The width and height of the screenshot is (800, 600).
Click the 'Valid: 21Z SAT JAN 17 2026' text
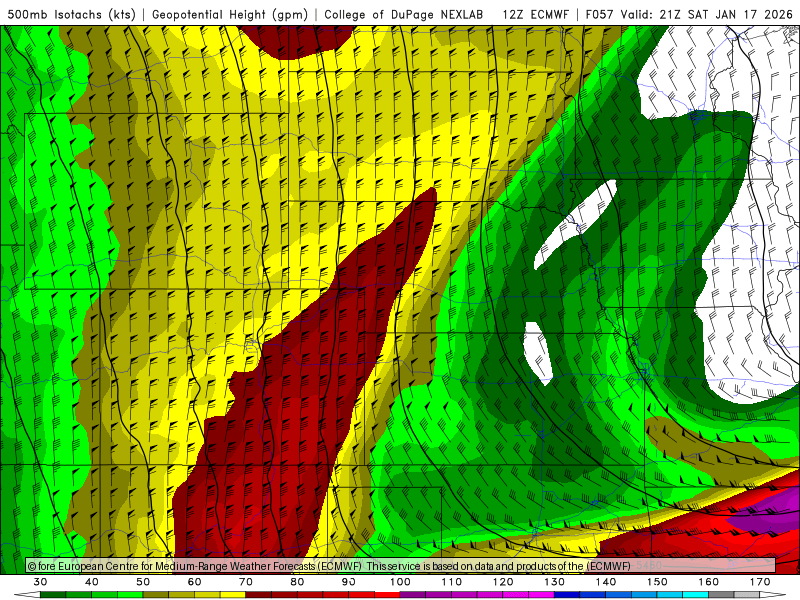click(x=707, y=14)
